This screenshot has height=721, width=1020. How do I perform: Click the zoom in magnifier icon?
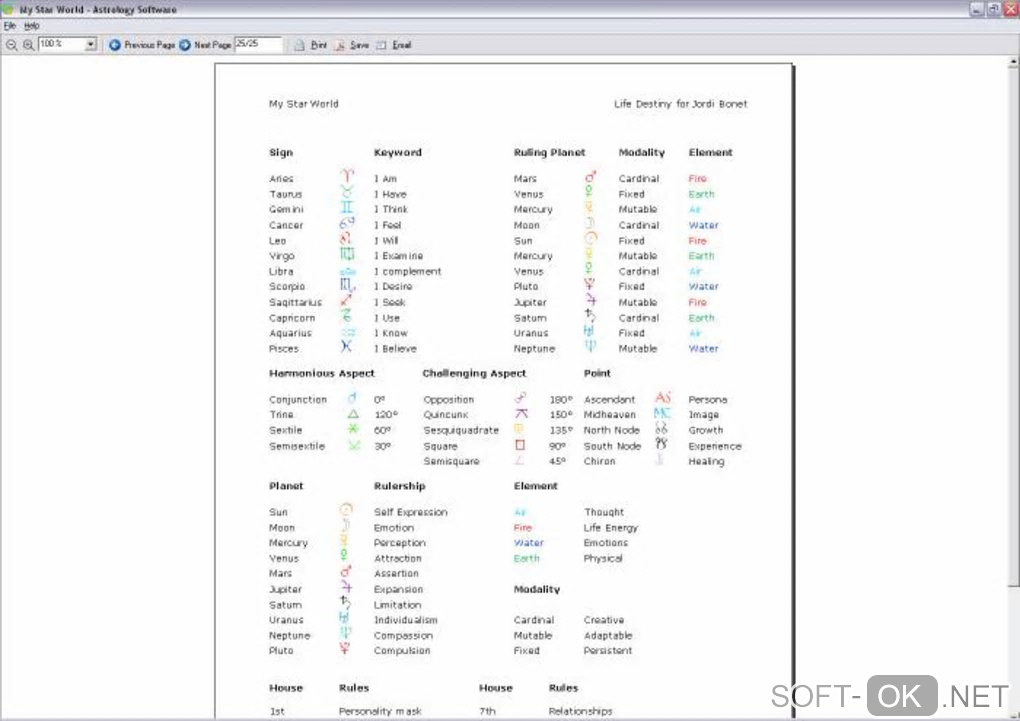coord(28,45)
